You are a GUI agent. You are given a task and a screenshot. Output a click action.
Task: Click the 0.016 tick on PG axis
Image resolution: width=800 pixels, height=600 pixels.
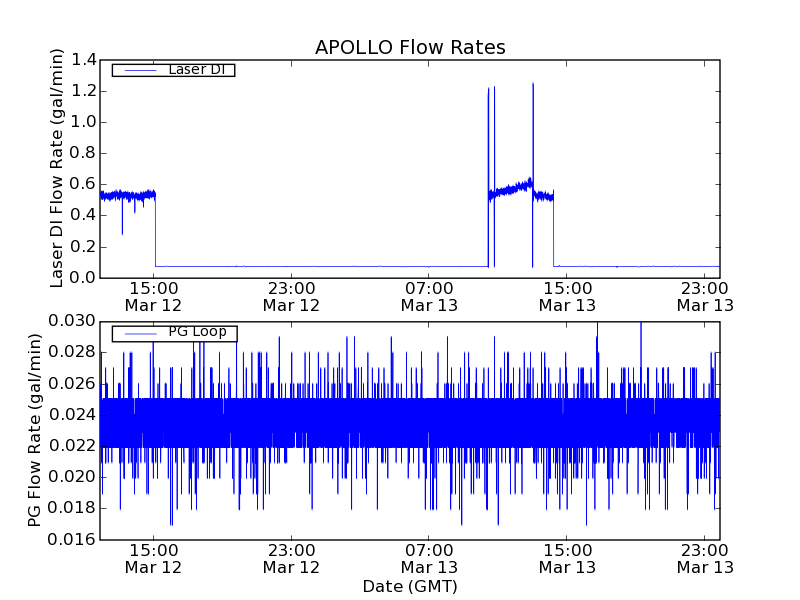click(72, 539)
